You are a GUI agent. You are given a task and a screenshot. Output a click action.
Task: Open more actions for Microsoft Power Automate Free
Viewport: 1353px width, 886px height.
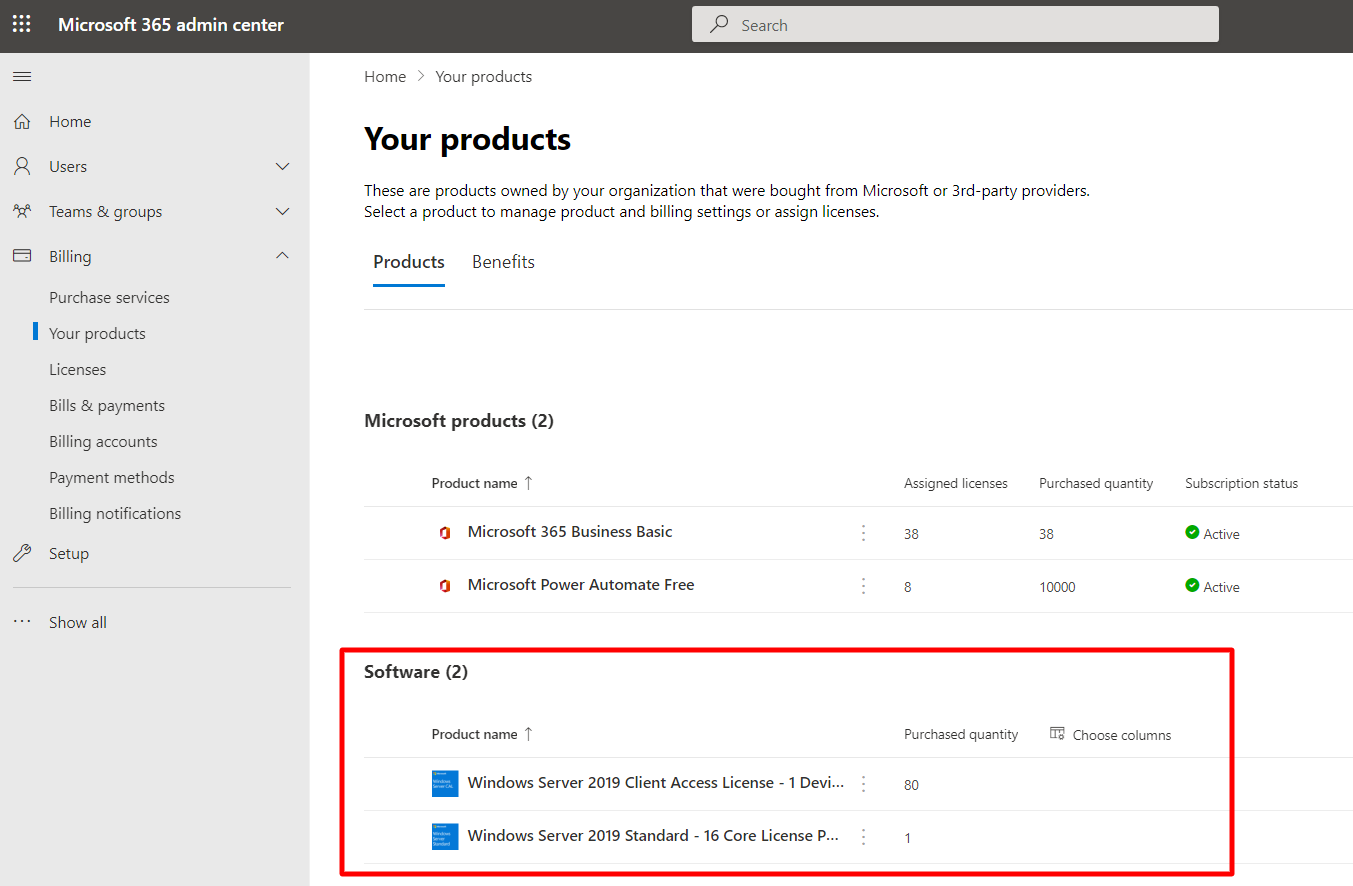click(864, 586)
